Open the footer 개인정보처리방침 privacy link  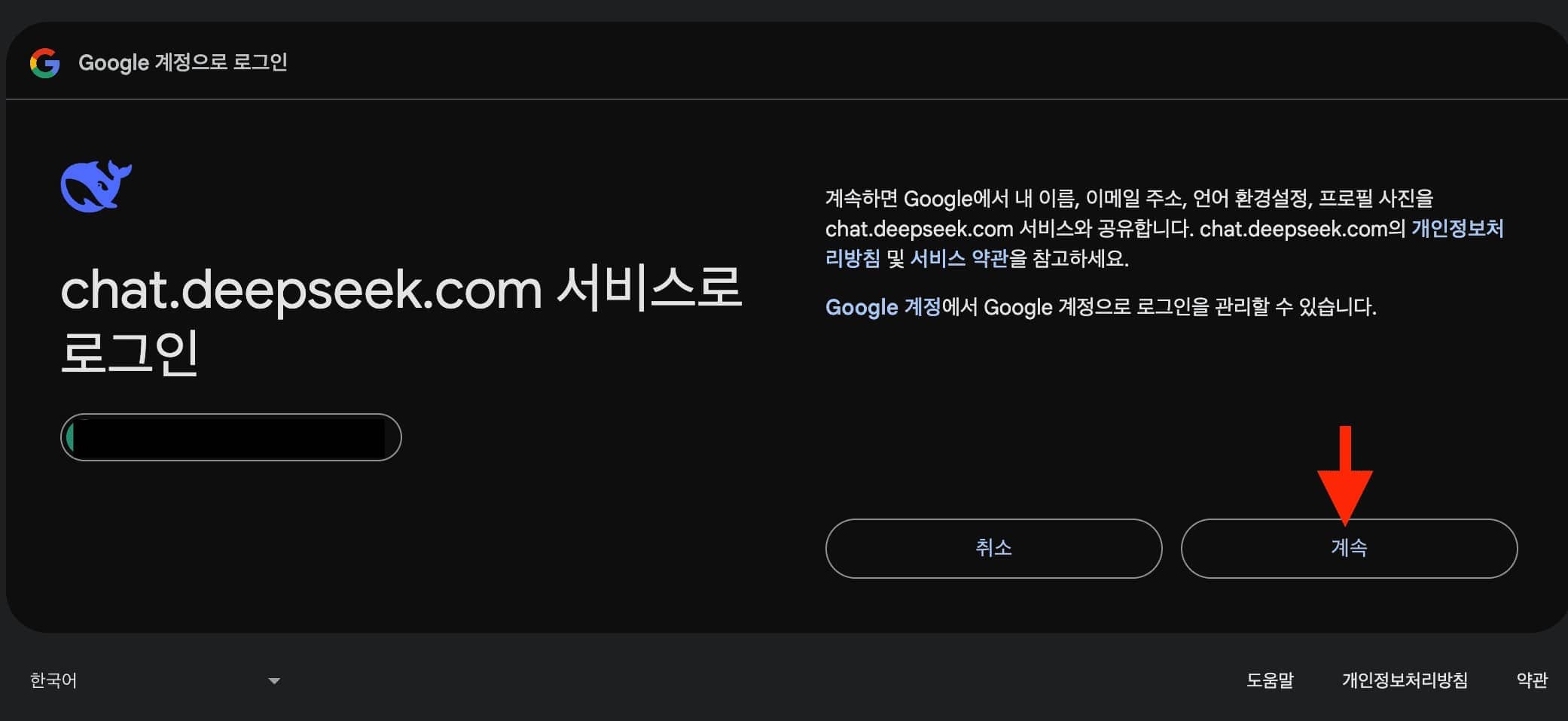pos(1405,681)
